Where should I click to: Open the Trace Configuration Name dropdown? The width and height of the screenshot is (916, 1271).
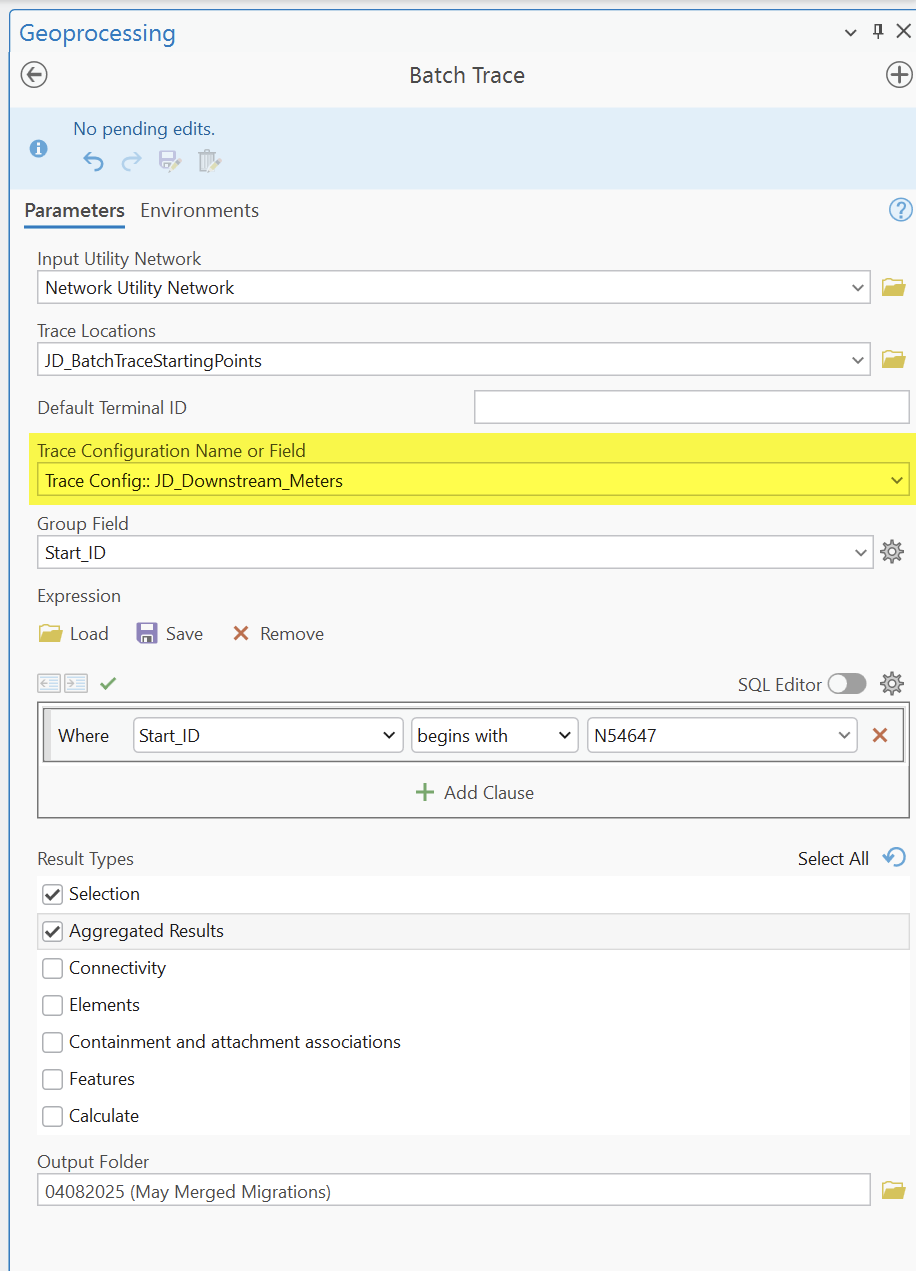click(x=898, y=480)
